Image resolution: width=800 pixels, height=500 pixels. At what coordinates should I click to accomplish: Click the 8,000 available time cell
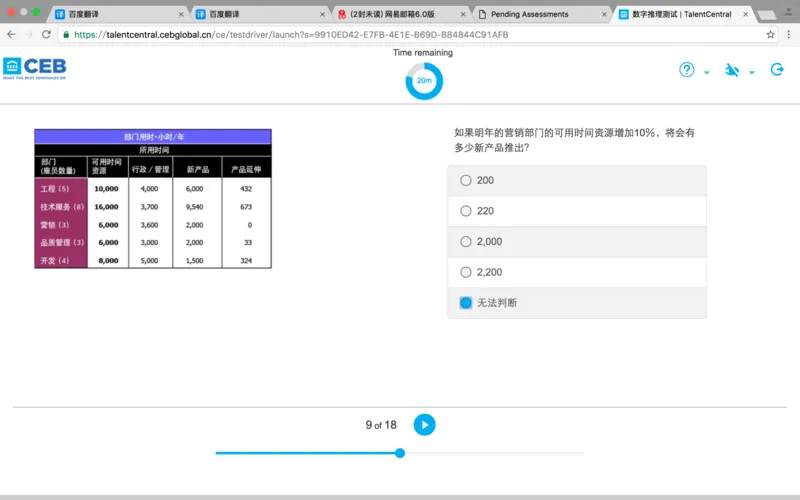(108, 261)
